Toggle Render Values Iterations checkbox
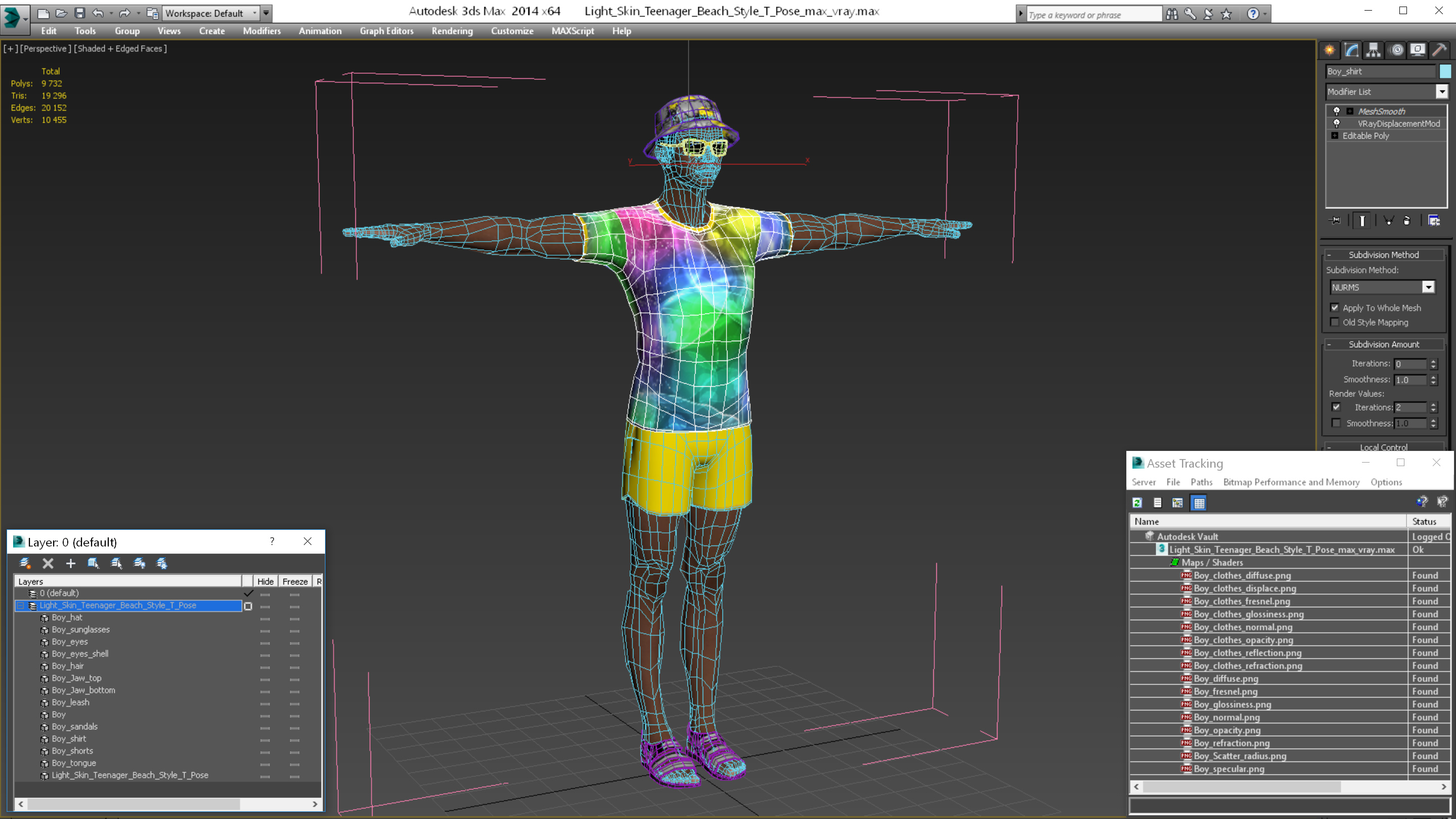The image size is (1456, 819). (1336, 407)
